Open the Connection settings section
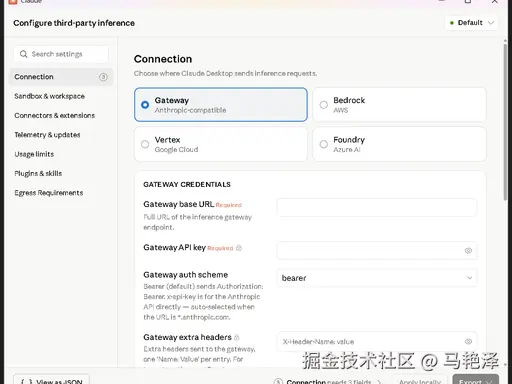 pyautogui.click(x=61, y=77)
